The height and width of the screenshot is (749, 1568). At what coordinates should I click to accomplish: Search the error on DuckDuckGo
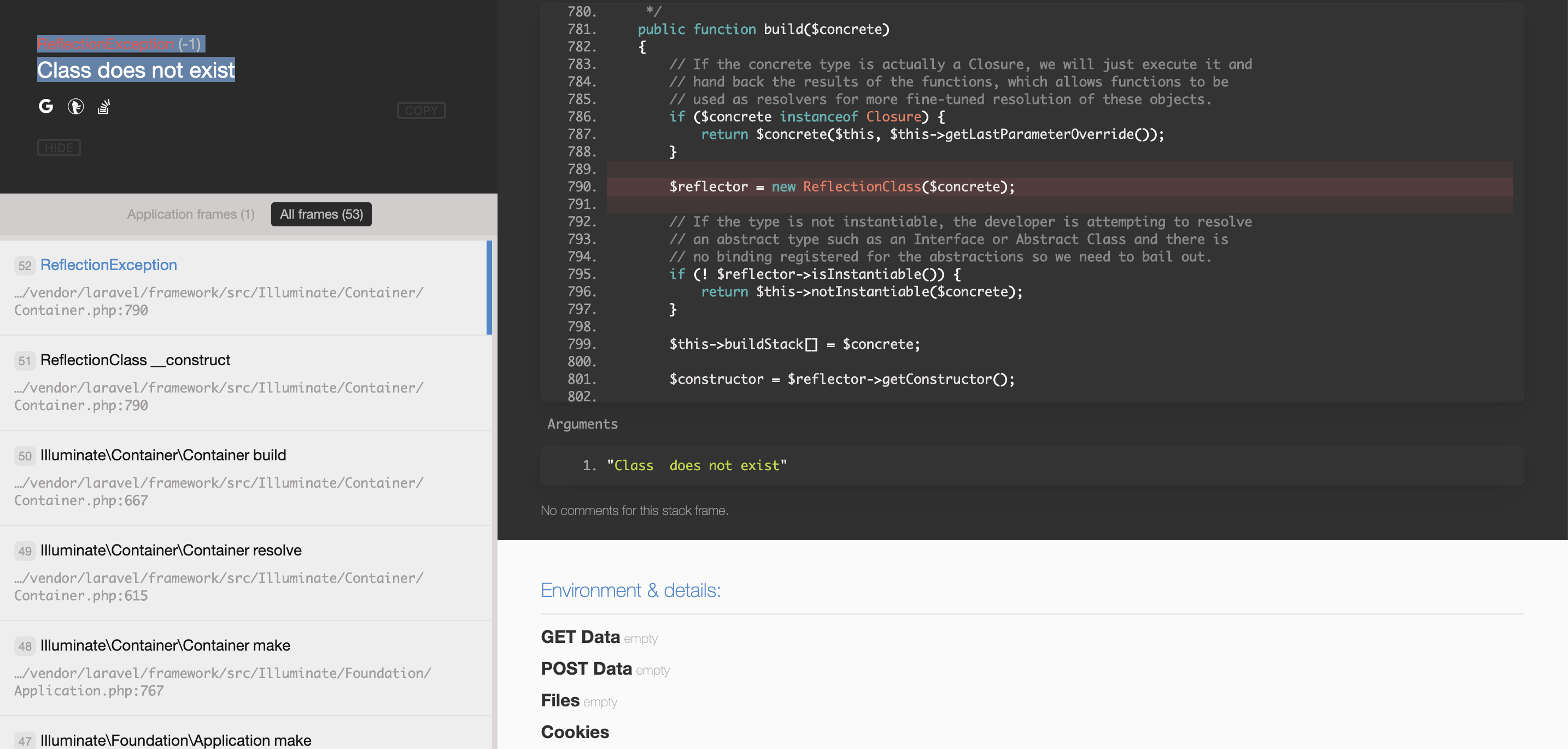[x=75, y=106]
